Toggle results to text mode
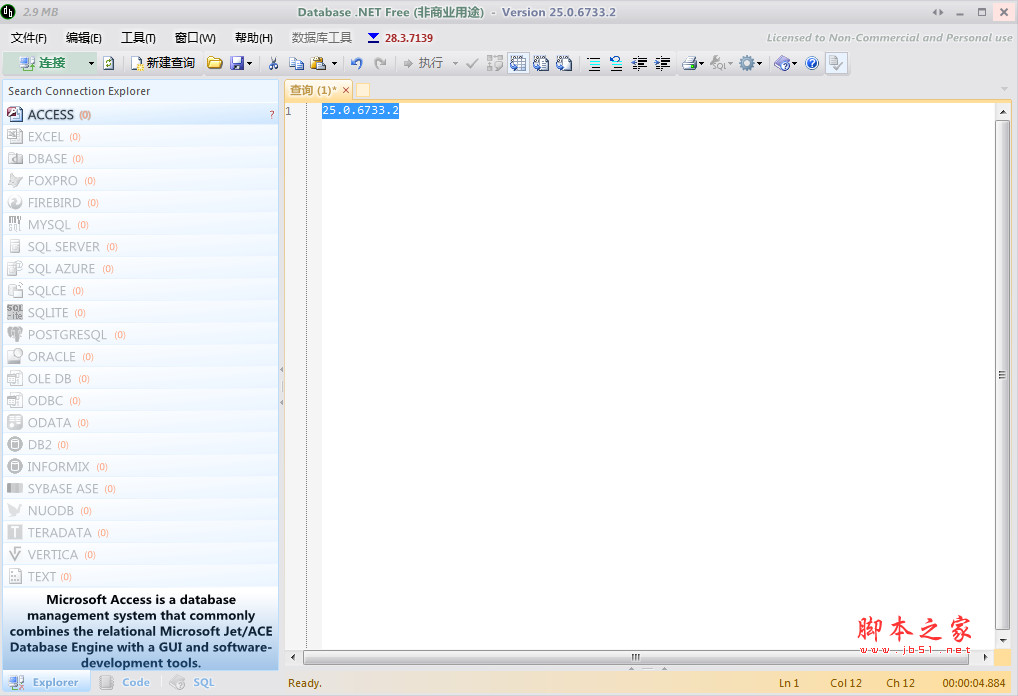 (541, 63)
